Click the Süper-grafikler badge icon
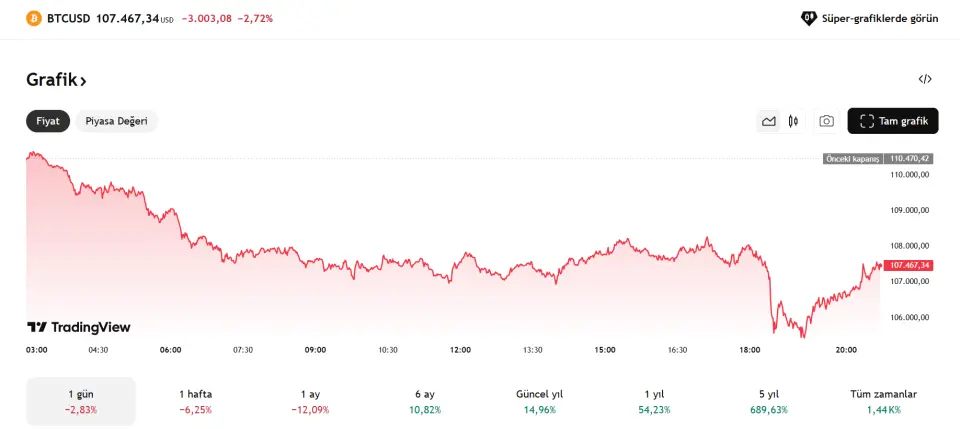This screenshot has height=429, width=960. click(809, 18)
